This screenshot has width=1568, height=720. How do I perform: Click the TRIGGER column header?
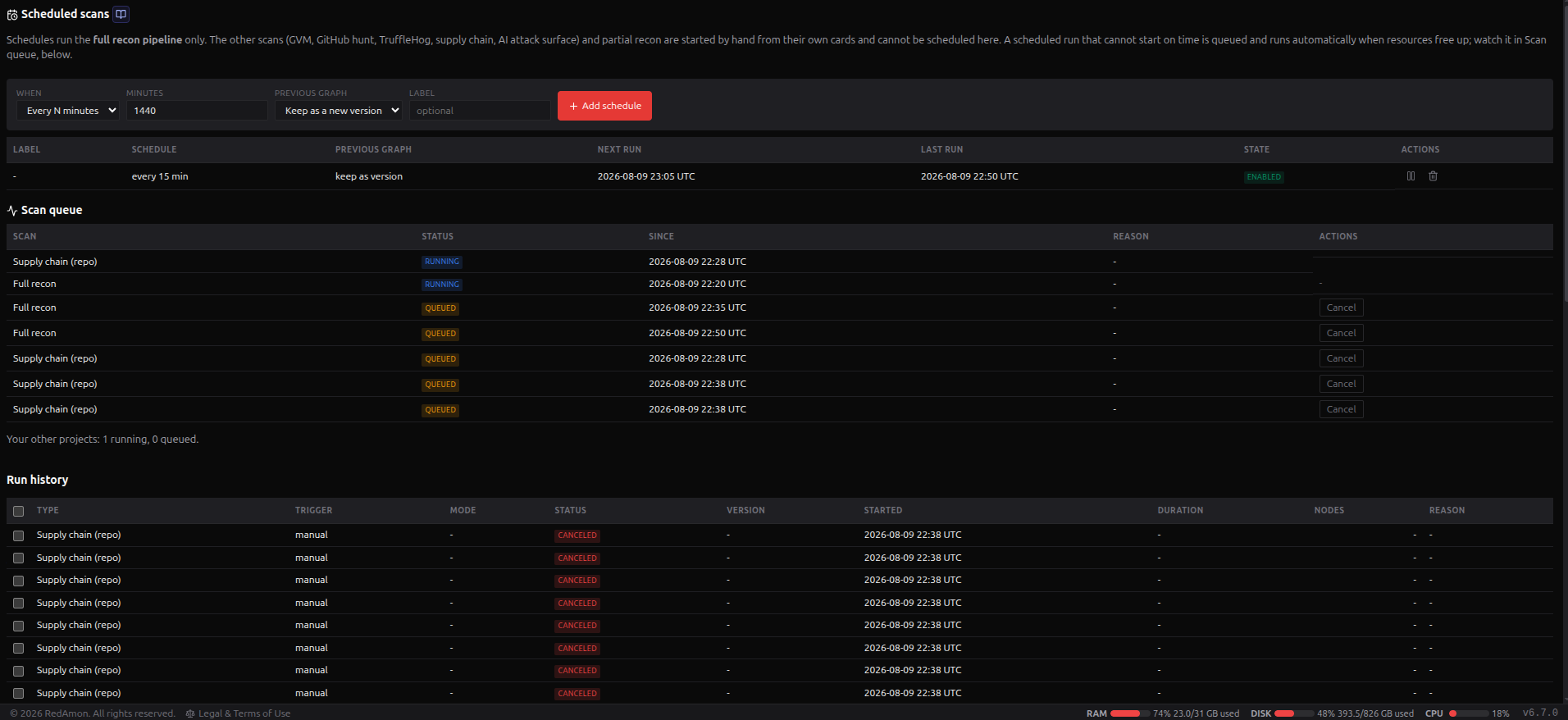pos(314,510)
